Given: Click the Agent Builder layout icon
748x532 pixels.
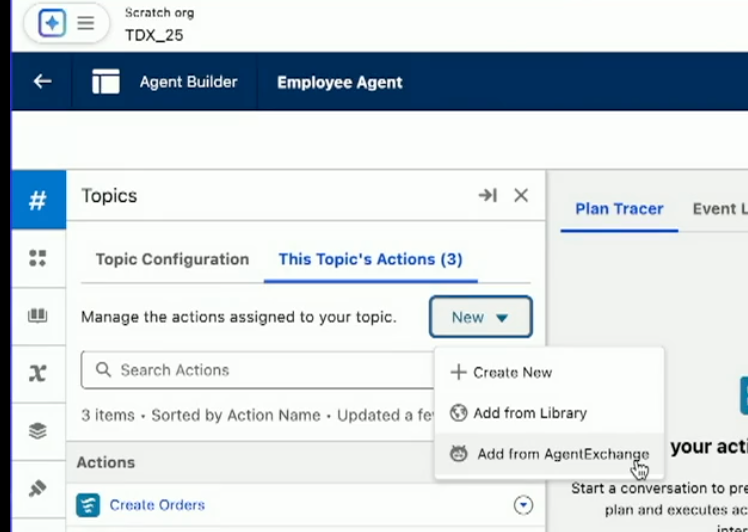Looking at the screenshot, I should point(106,82).
